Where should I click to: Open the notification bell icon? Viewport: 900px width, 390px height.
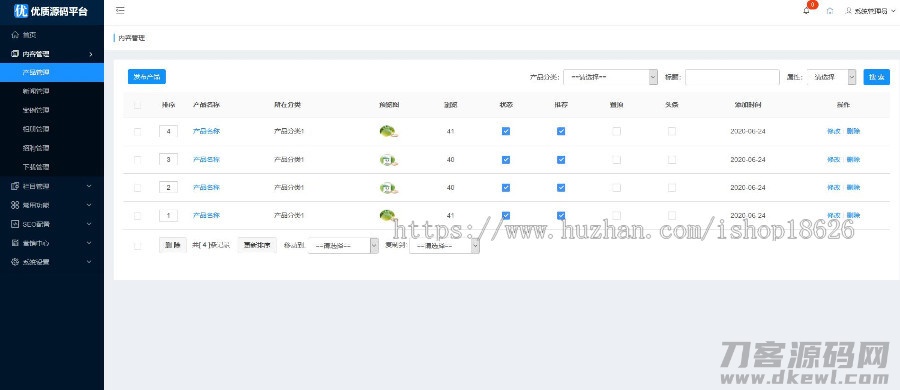click(806, 11)
